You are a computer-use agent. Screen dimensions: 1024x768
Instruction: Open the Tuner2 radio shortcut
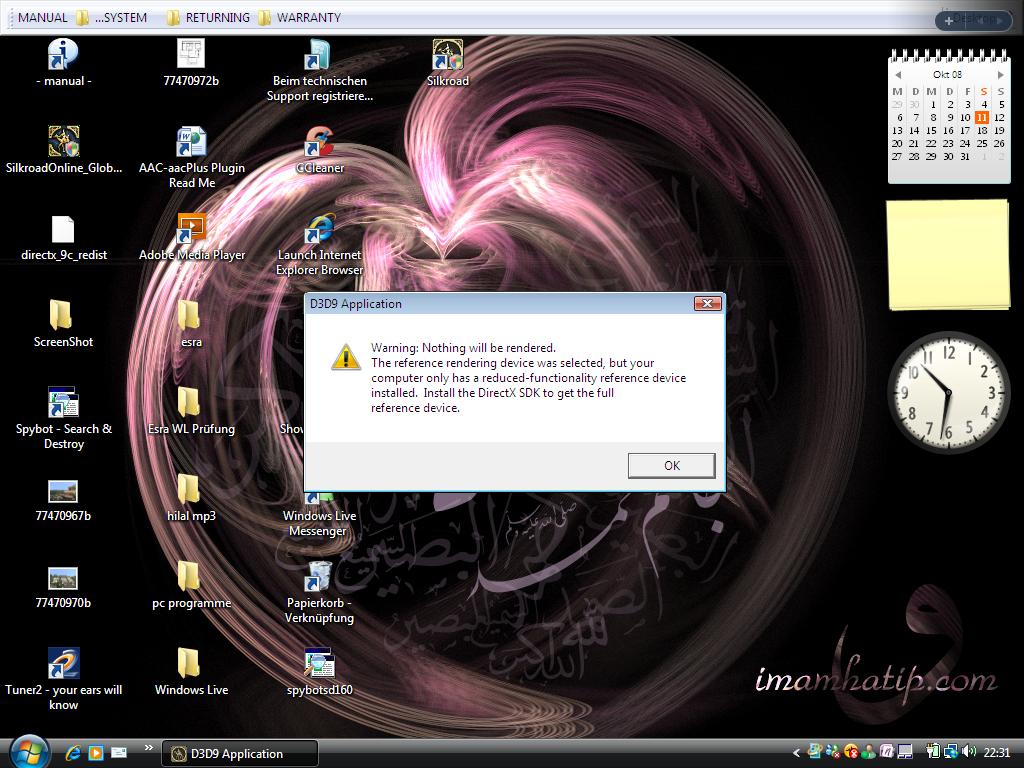(x=63, y=664)
